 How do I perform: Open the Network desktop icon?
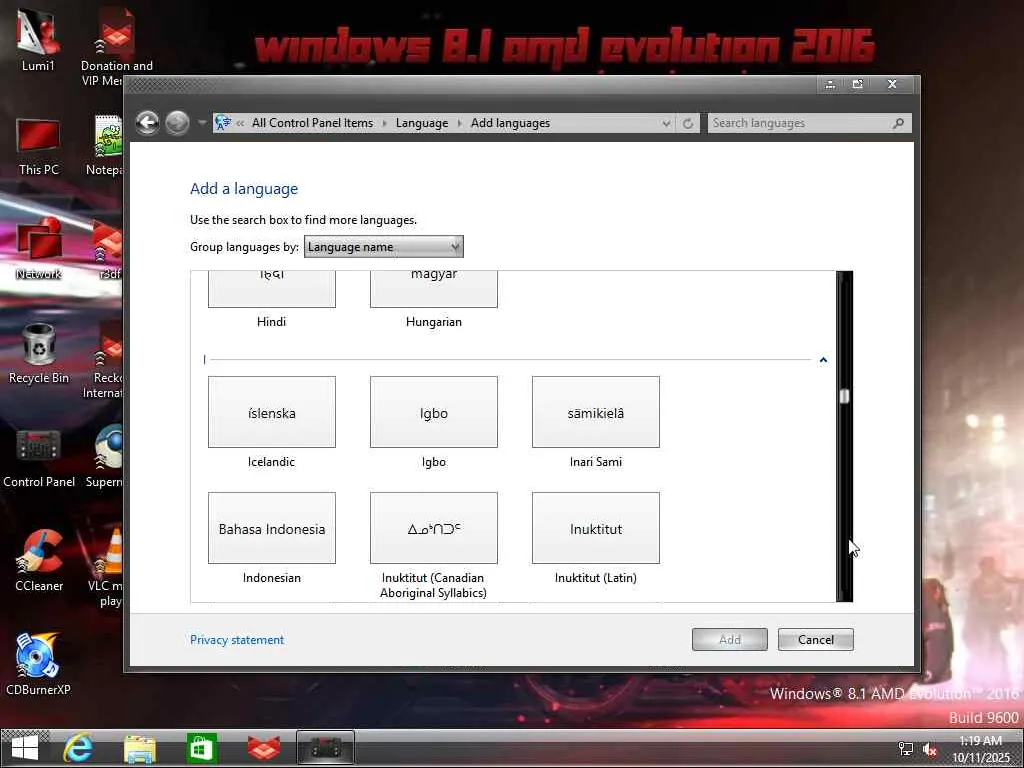pos(38,249)
